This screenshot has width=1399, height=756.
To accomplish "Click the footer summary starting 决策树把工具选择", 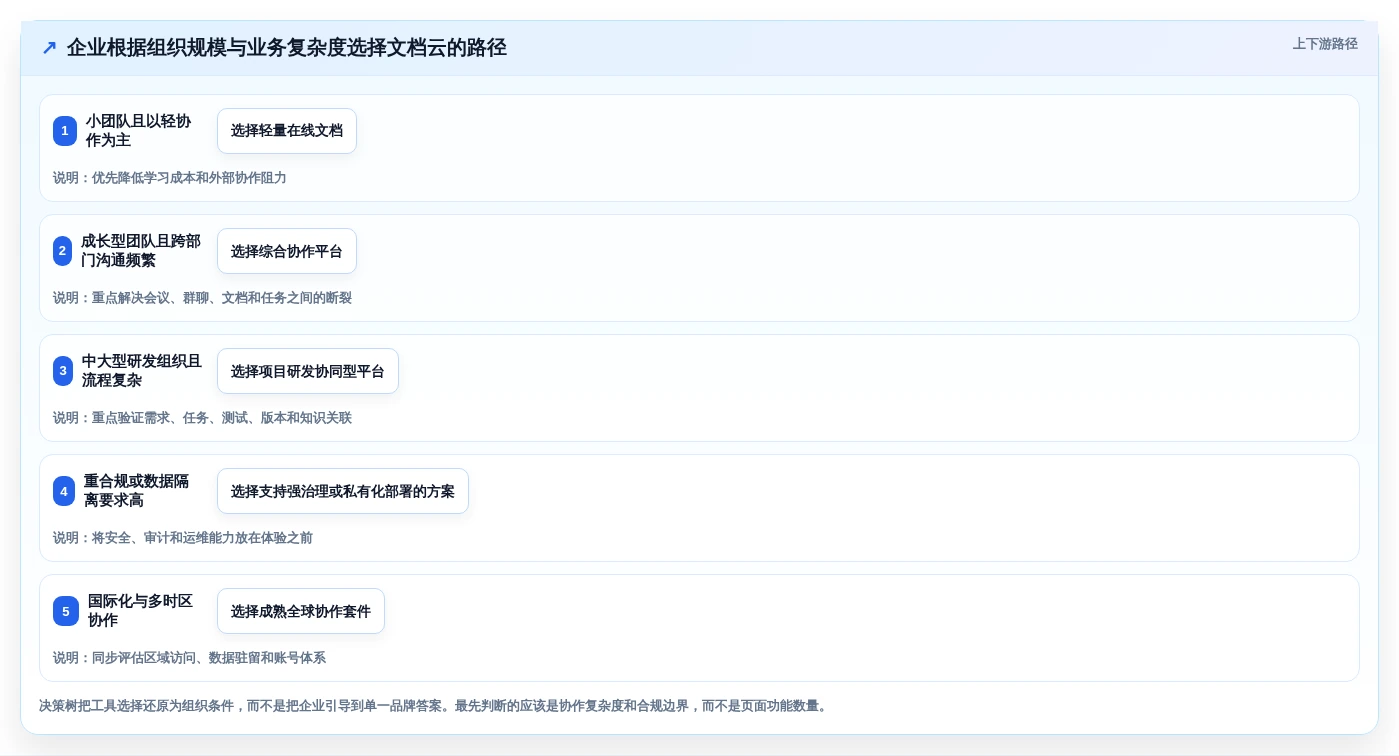I will [434, 706].
